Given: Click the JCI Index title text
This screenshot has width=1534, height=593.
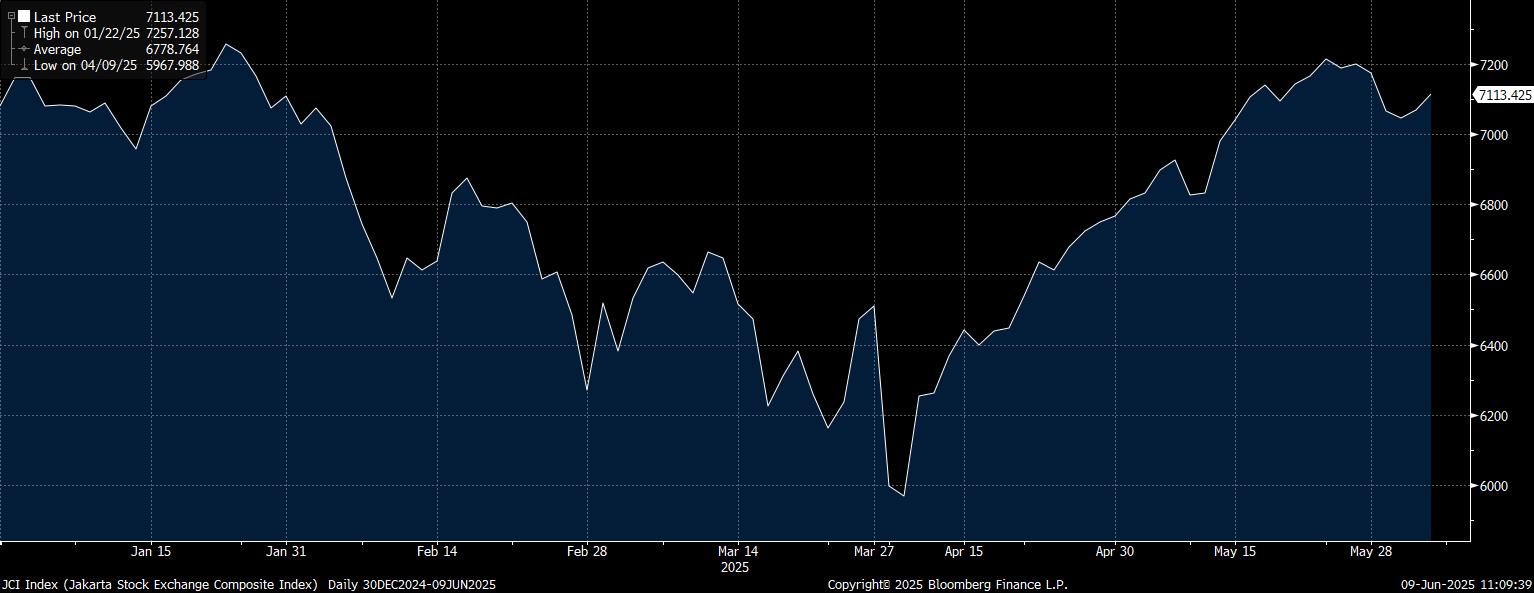Looking at the screenshot, I should click(160, 584).
